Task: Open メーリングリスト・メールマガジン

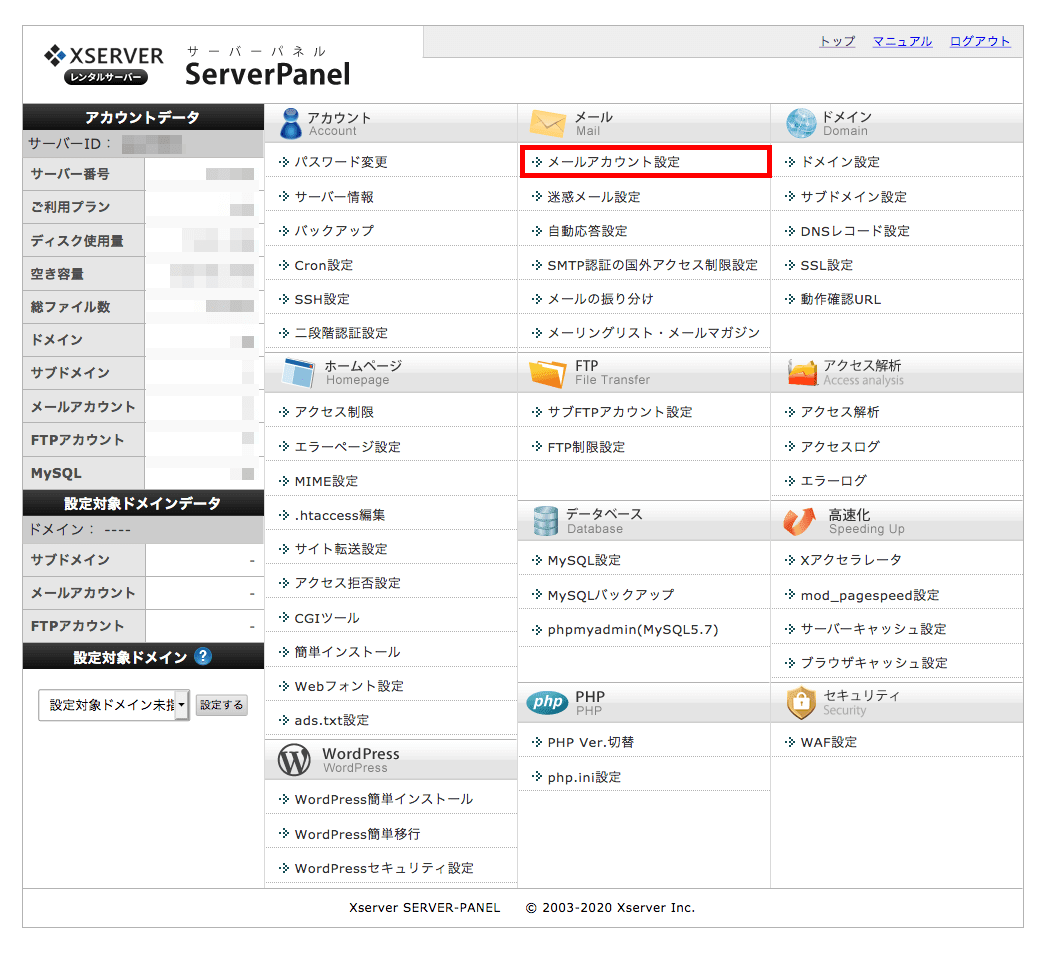Action: 653,333
